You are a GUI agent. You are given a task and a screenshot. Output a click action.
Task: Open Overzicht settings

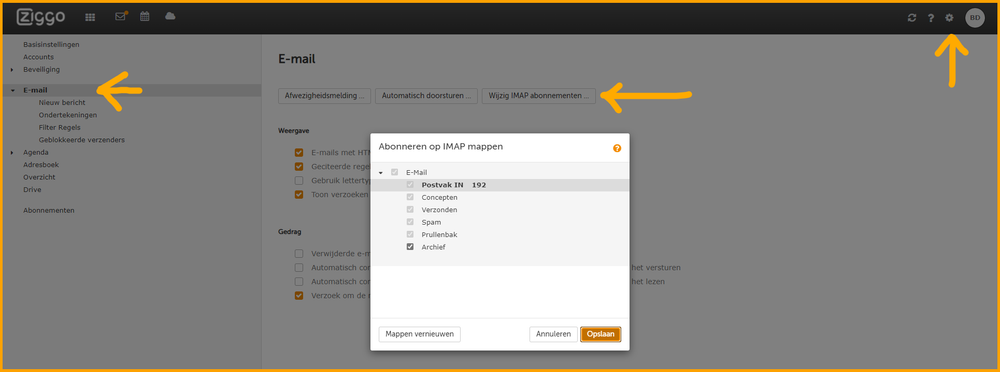(39, 177)
